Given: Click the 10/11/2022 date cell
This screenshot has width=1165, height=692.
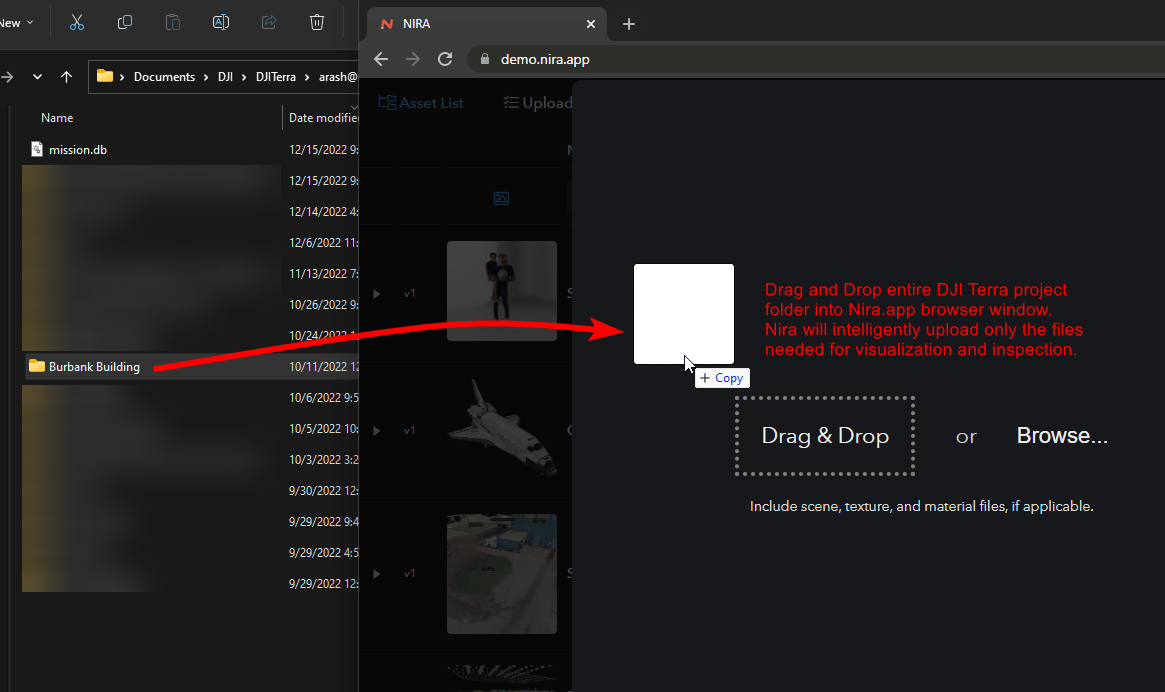Looking at the screenshot, I should coord(323,366).
